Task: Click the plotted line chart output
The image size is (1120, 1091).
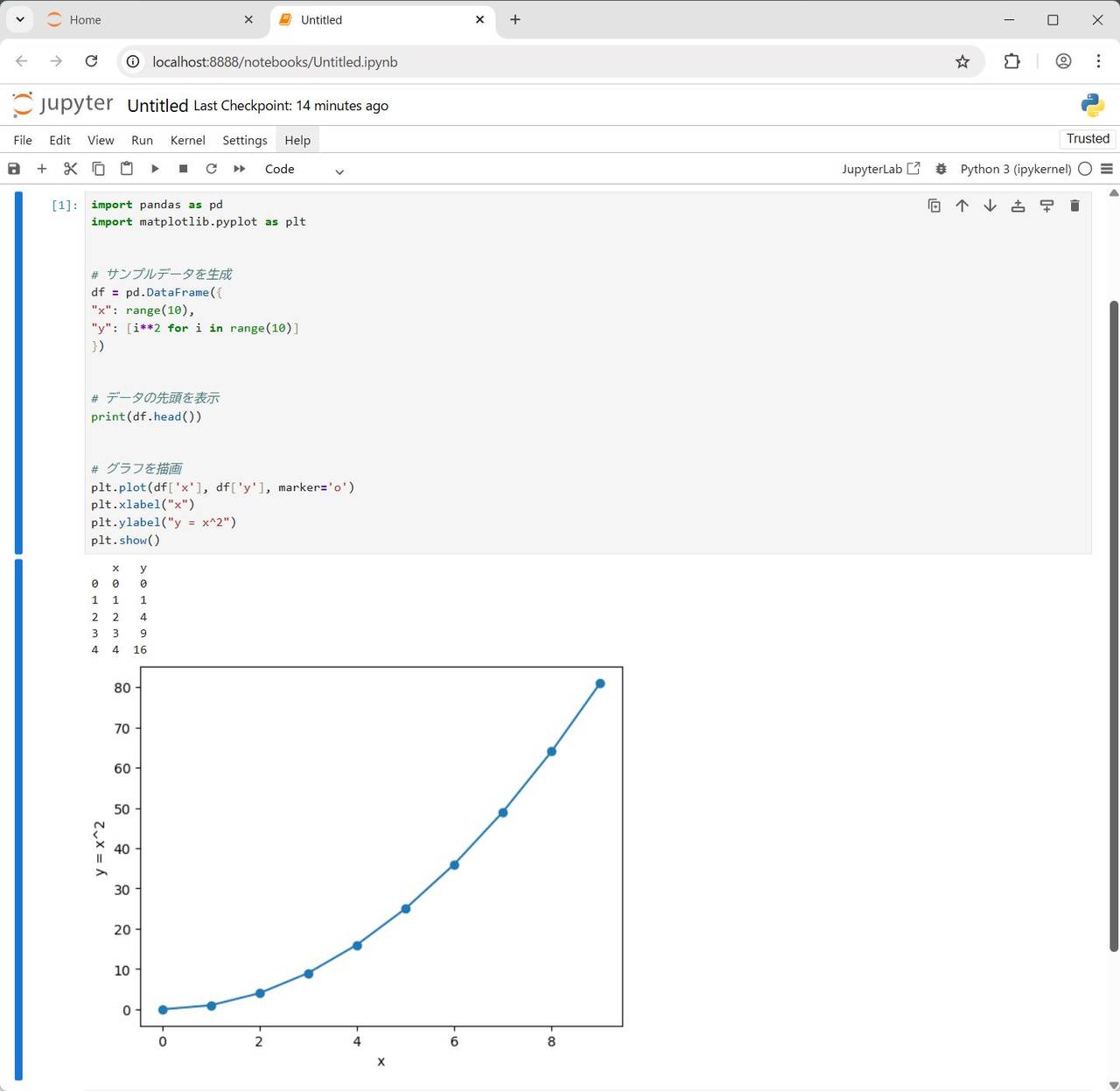Action: pyautogui.click(x=357, y=866)
